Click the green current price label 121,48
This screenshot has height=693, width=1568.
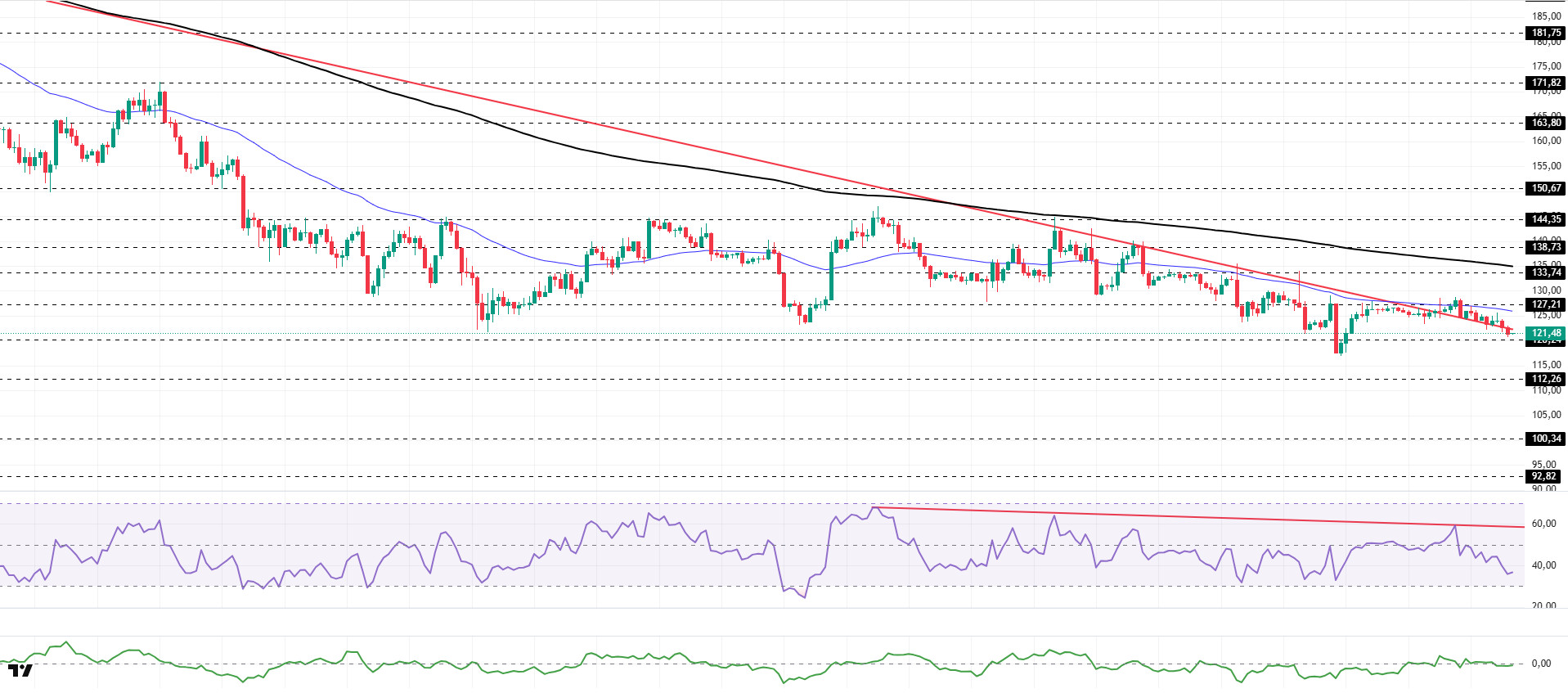coord(1545,333)
